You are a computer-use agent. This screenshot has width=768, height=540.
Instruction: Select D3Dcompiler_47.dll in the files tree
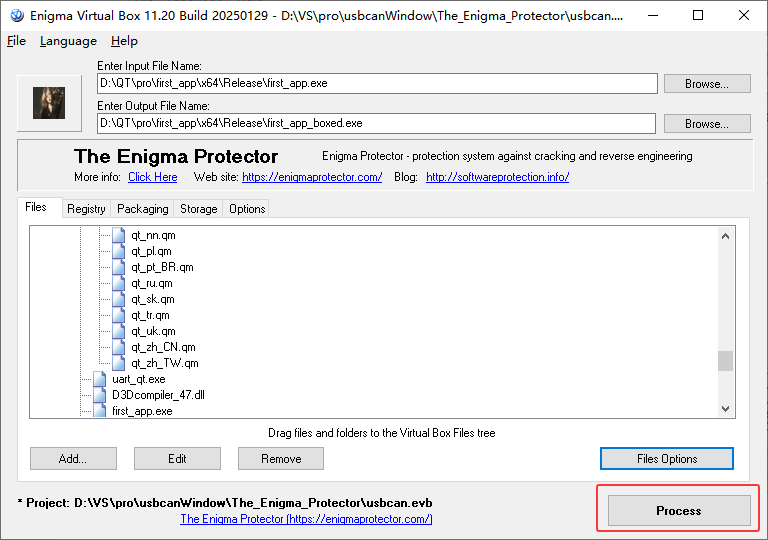tap(158, 395)
